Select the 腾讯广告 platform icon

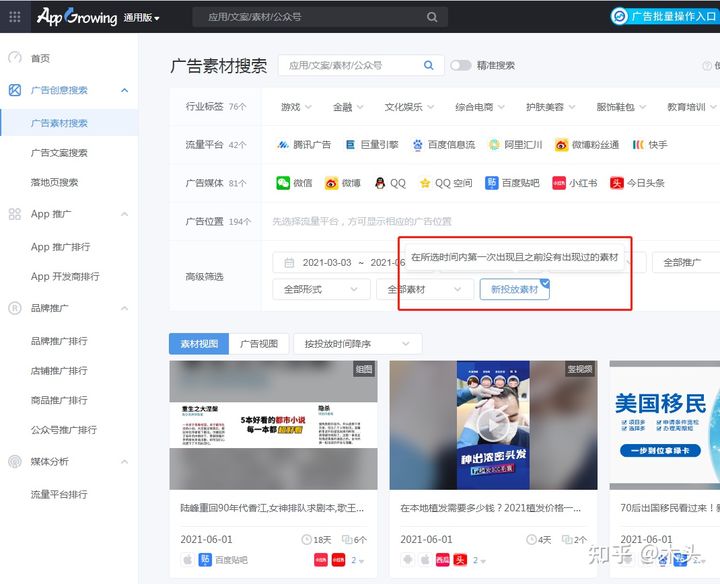[x=282, y=145]
